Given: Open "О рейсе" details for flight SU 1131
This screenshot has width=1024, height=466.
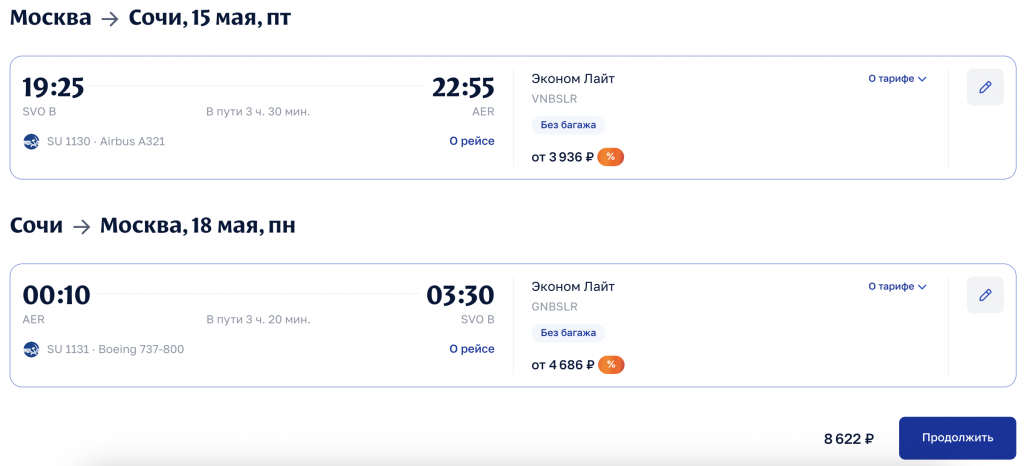Looking at the screenshot, I should point(471,349).
